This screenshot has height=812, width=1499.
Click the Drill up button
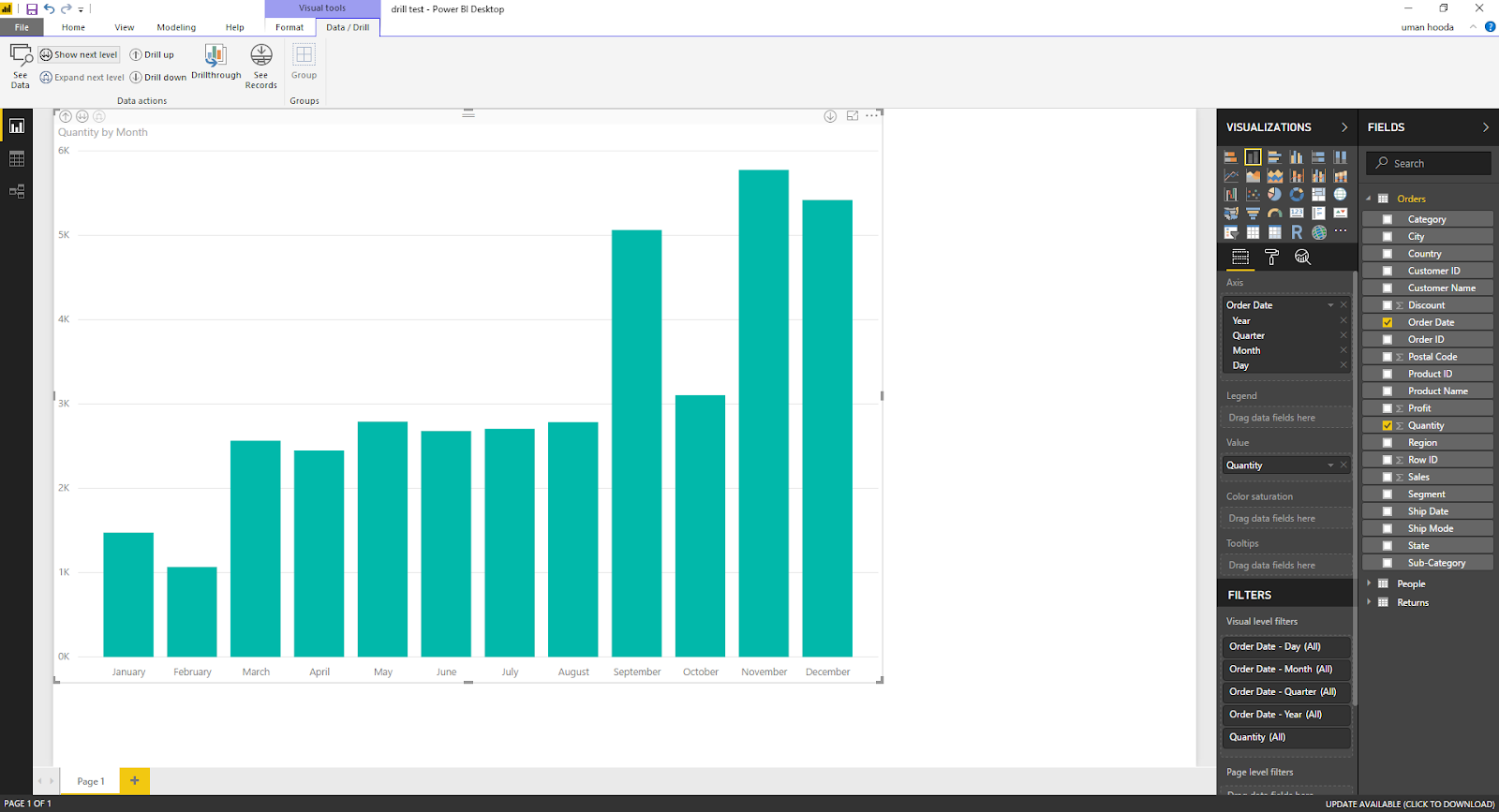pyautogui.click(x=152, y=55)
